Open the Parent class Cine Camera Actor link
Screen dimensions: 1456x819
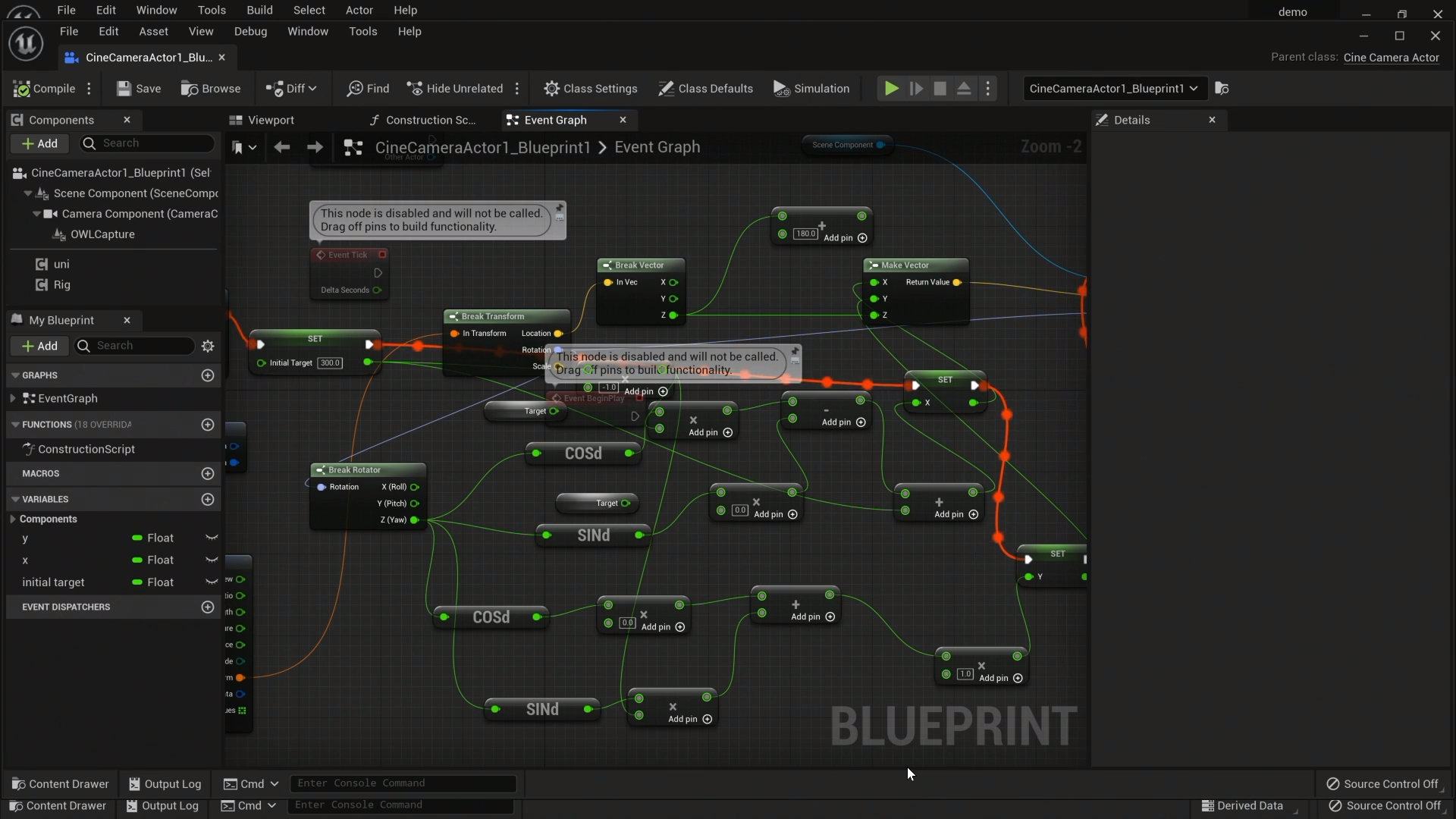tap(1391, 58)
